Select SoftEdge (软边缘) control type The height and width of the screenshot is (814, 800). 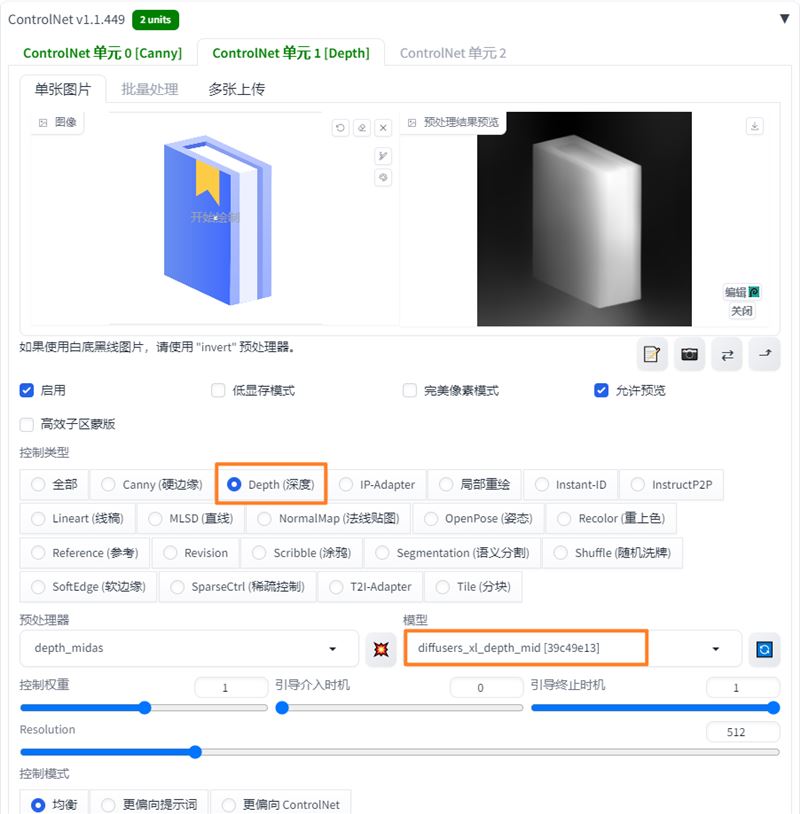point(88,587)
